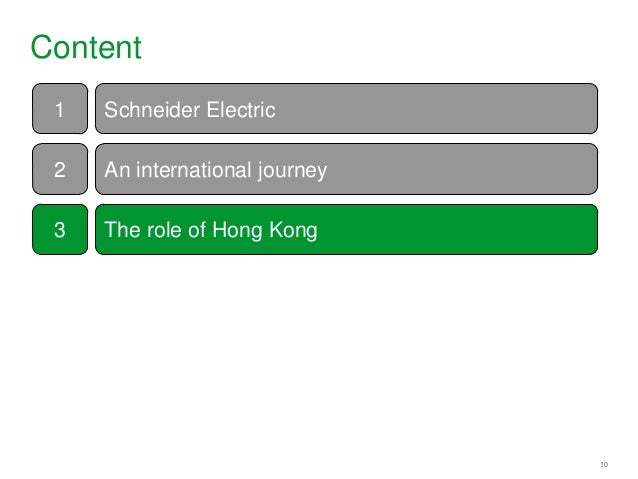The width and height of the screenshot is (638, 479).
Task: Open The role of Hong Kong bar
Action: (346, 230)
